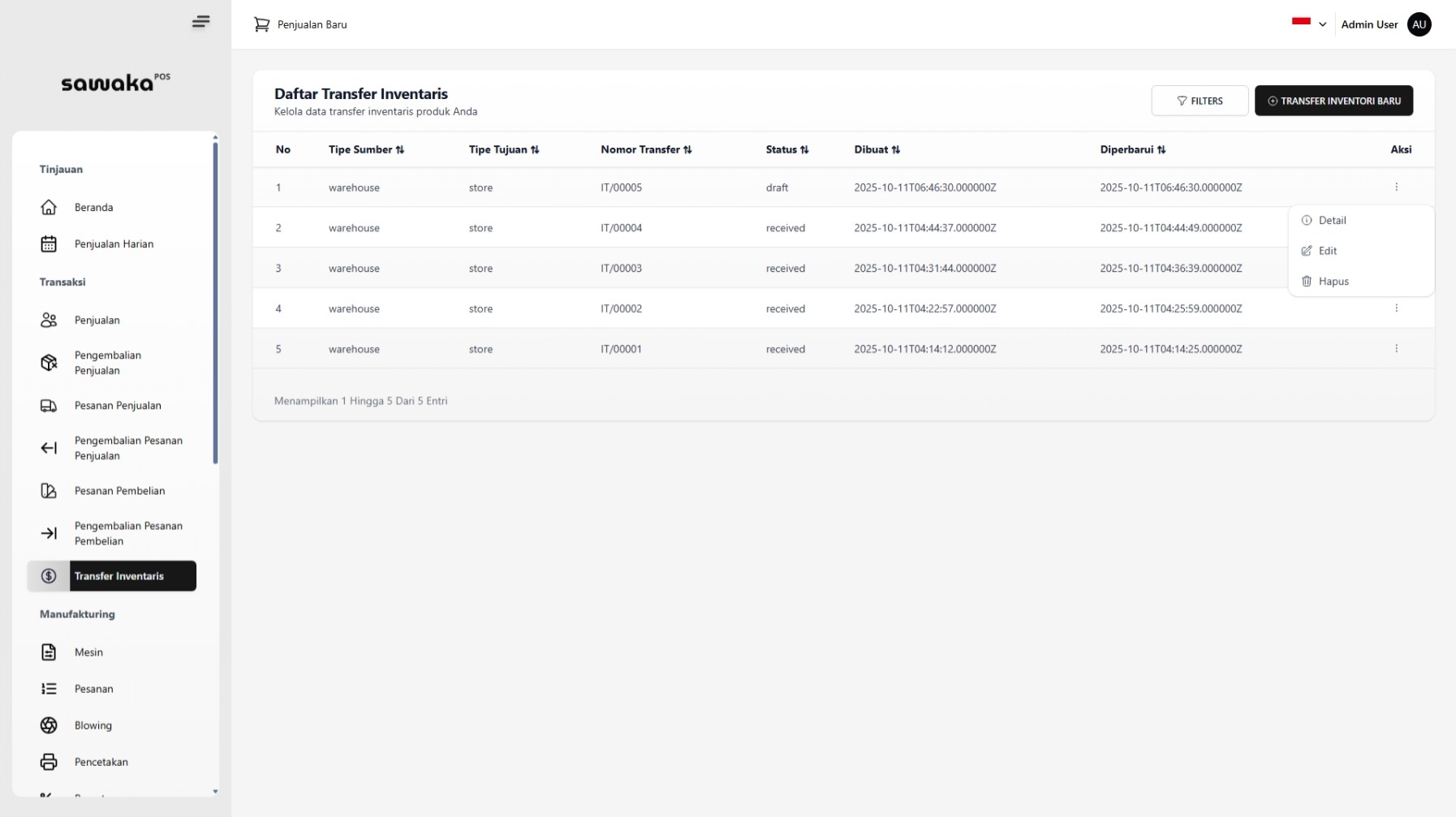Sort table by Status column
The width and height of the screenshot is (1456, 817).
[786, 150]
